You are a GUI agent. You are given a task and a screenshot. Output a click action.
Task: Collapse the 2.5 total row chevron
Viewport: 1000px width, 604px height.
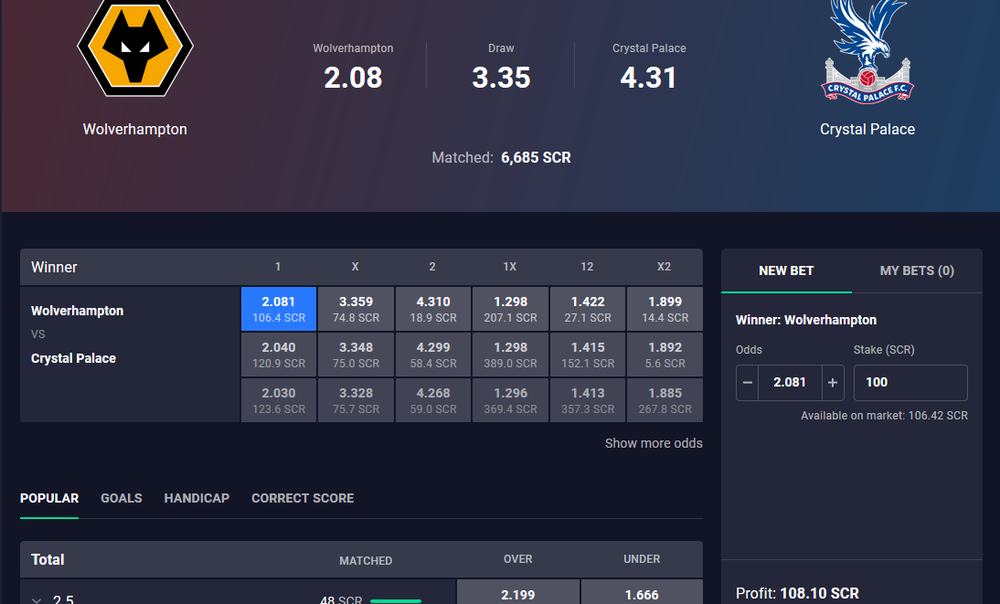37,600
